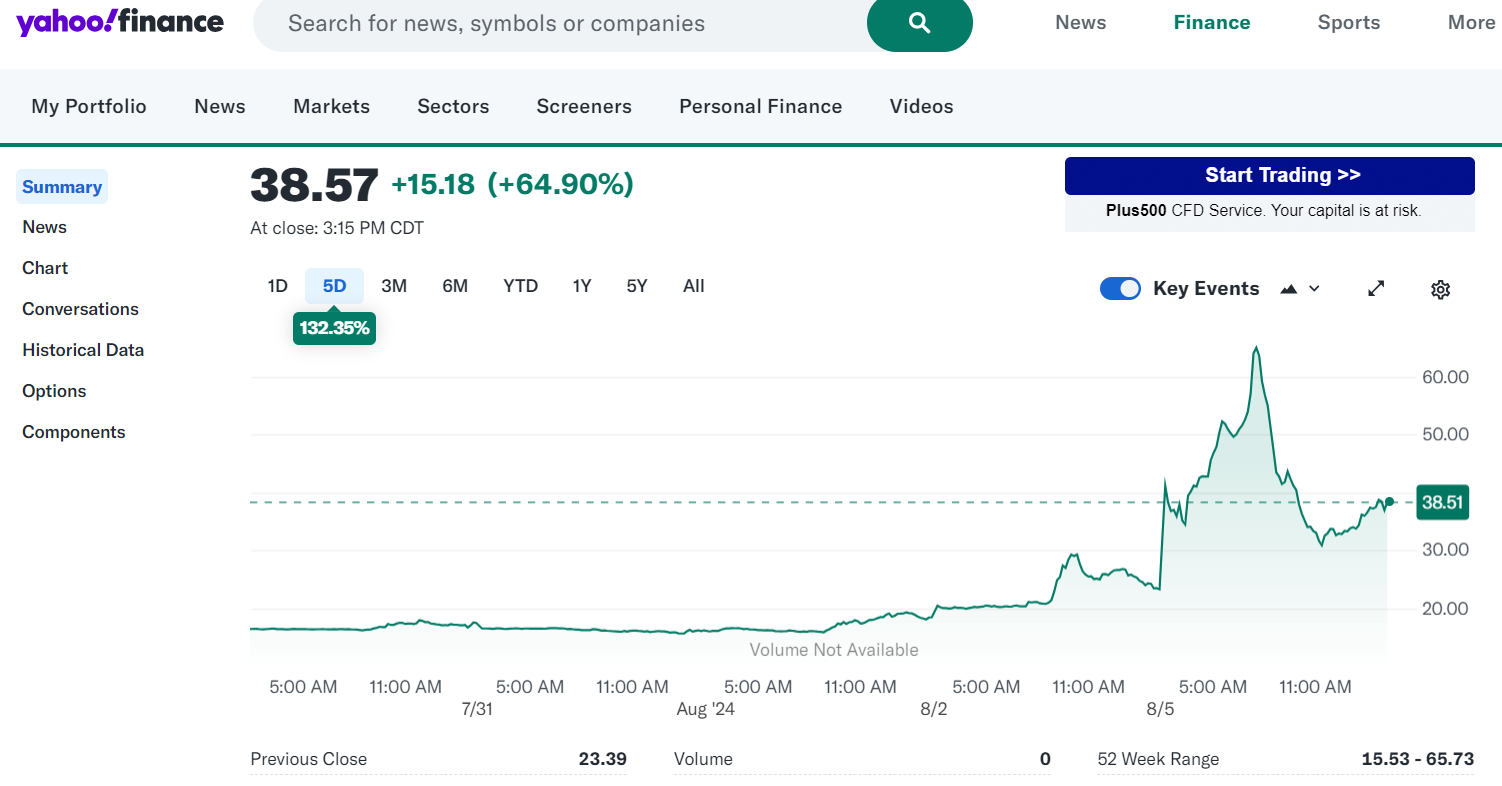
Task: Click the green search magnifier button
Action: (x=919, y=24)
